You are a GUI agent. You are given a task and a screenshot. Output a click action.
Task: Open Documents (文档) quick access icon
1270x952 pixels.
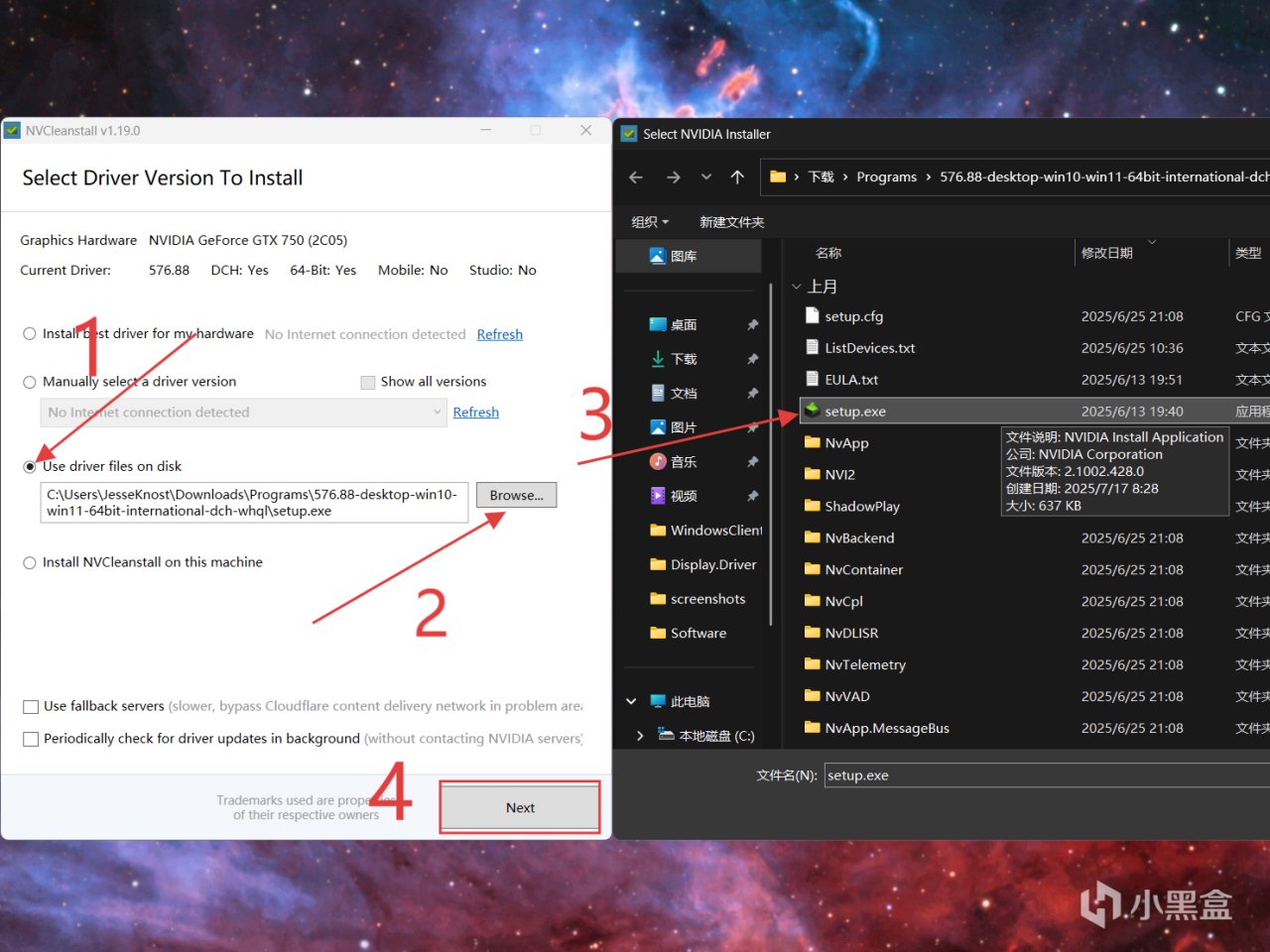click(x=658, y=393)
